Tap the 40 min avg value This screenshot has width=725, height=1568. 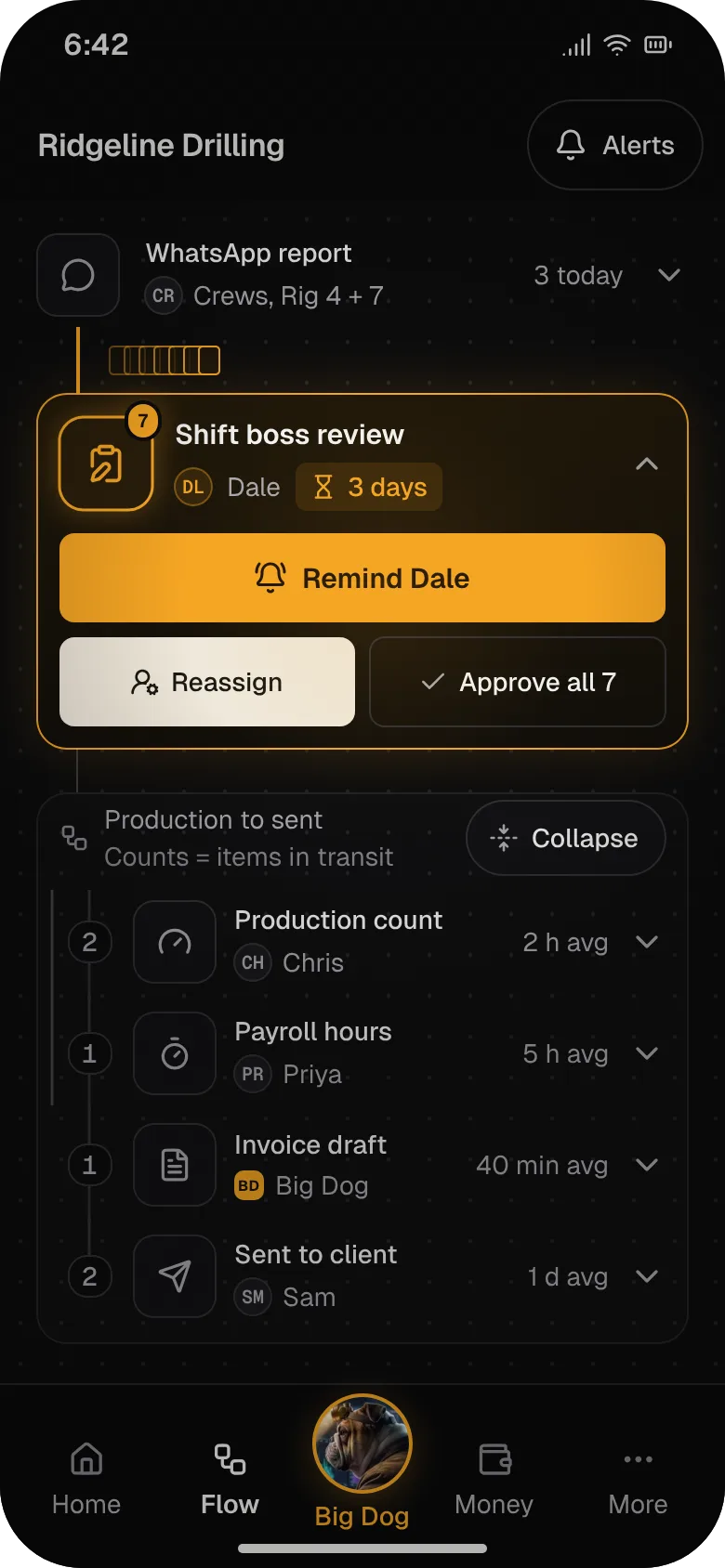542,1166
